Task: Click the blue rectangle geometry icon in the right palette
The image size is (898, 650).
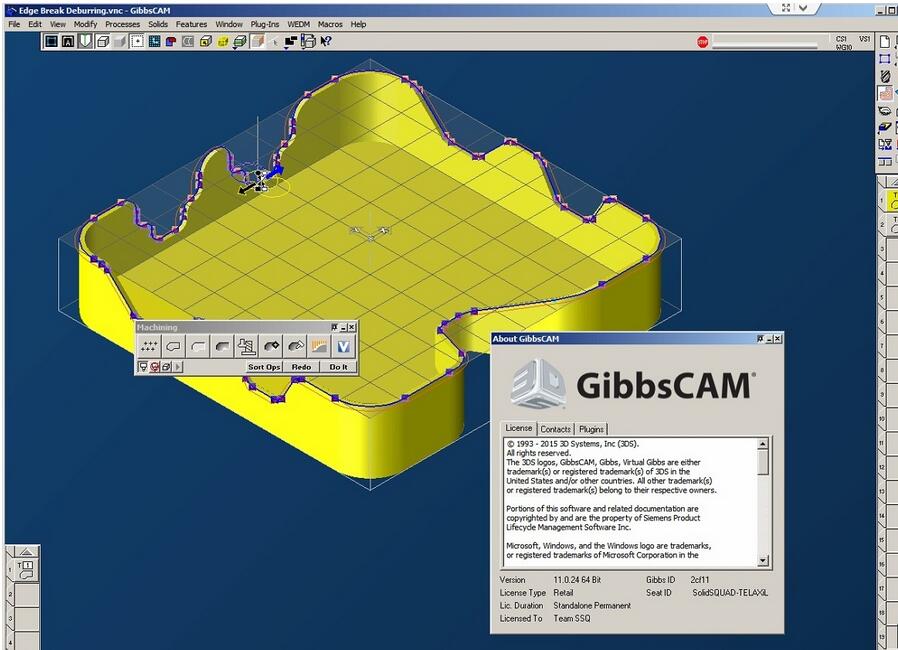Action: [885, 58]
